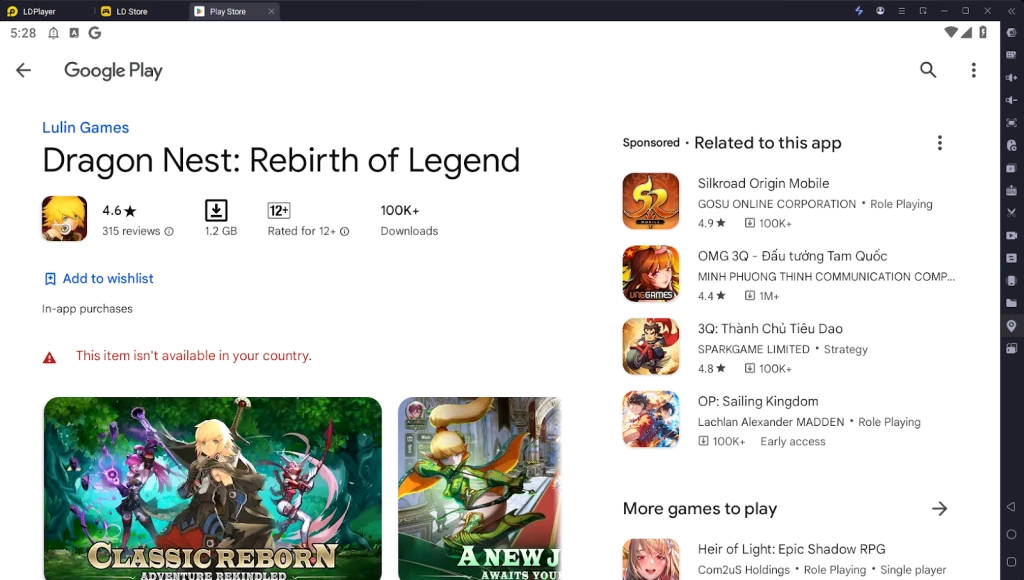
Task: Close the Play Store tab
Action: coord(271,11)
